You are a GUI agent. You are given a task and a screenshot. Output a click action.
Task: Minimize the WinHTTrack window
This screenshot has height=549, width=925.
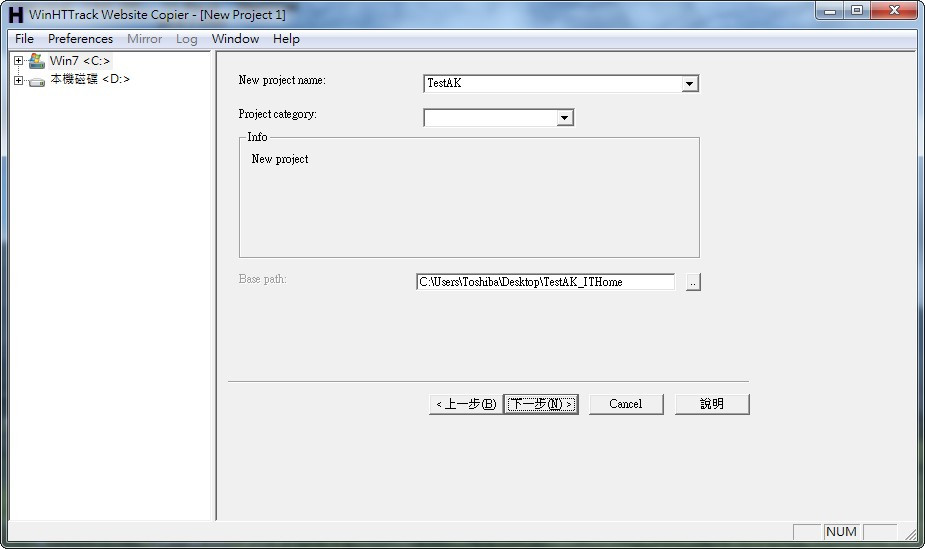click(830, 11)
